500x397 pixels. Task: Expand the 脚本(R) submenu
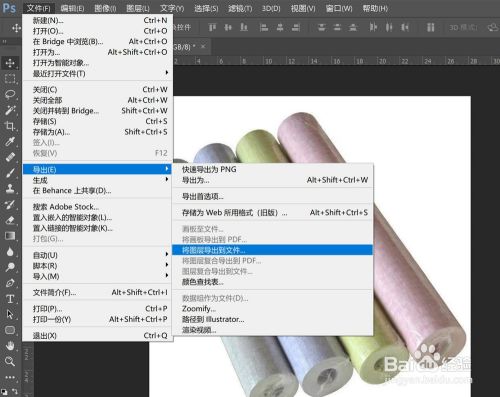[98, 266]
